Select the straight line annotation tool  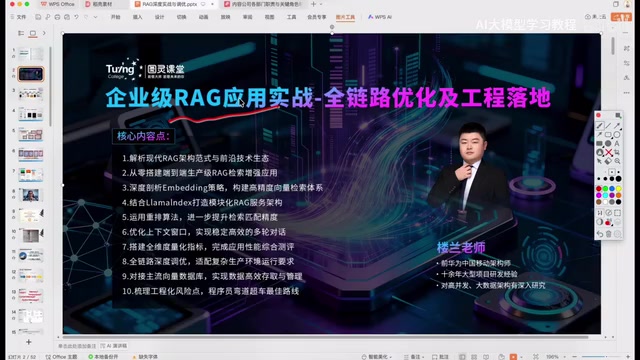click(x=609, y=126)
